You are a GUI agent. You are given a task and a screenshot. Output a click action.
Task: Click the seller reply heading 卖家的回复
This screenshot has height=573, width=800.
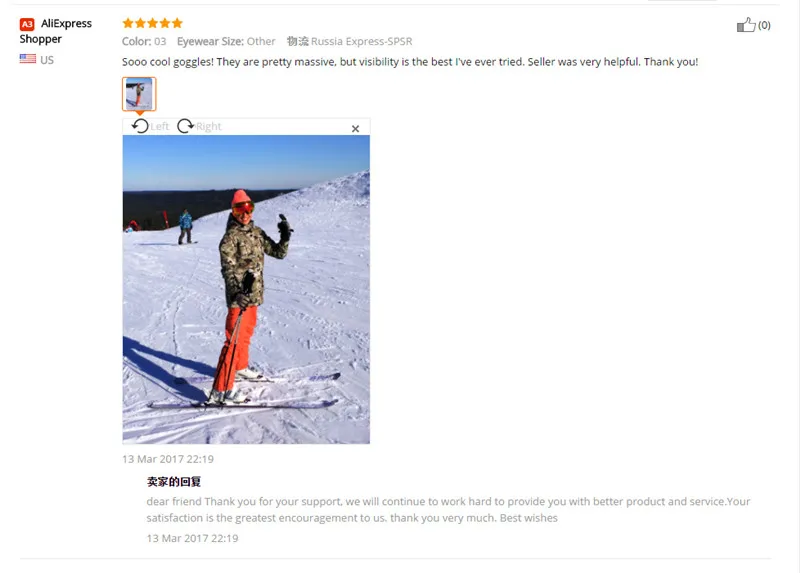point(174,482)
